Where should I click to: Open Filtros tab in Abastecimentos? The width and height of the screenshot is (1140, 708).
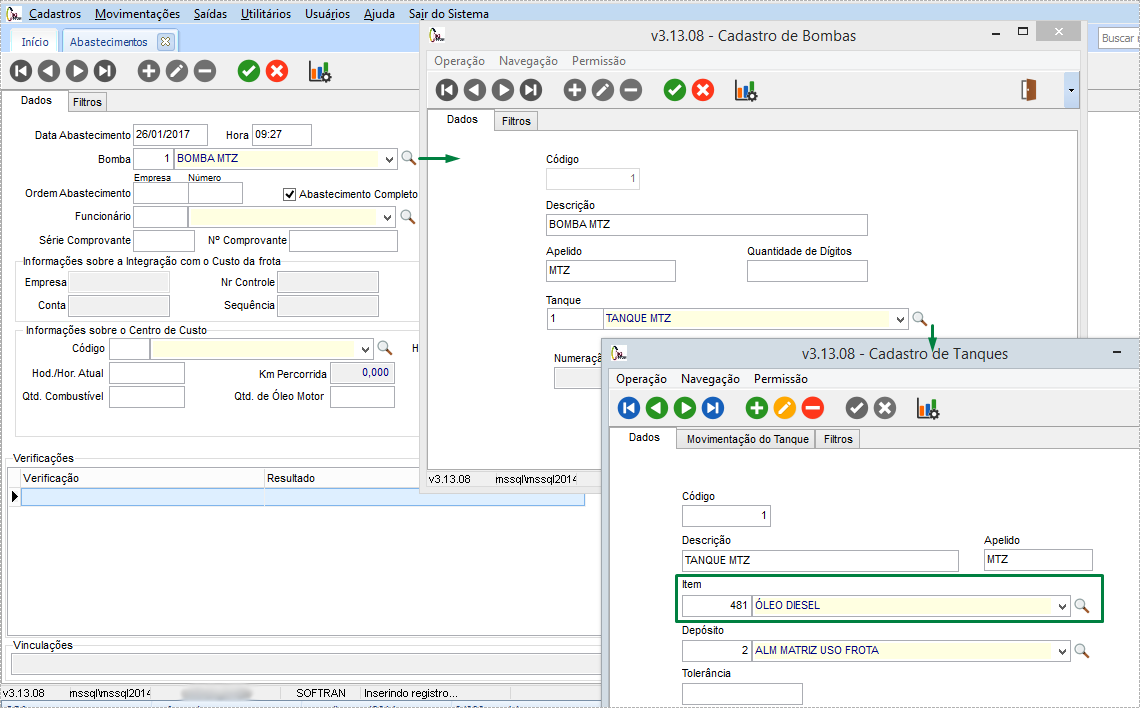tap(87, 102)
